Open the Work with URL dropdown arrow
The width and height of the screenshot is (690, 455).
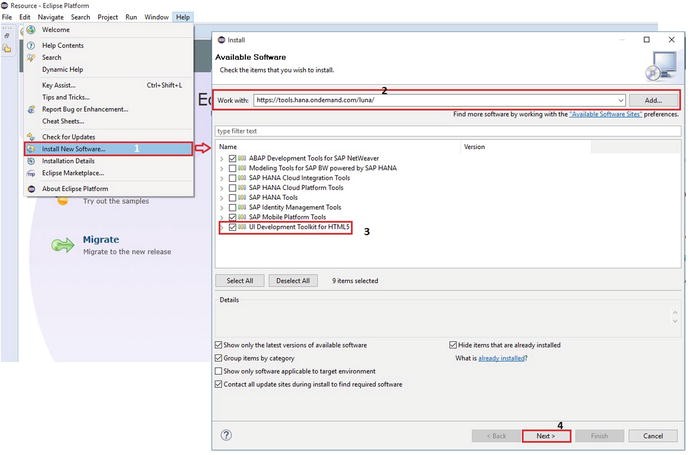click(620, 100)
